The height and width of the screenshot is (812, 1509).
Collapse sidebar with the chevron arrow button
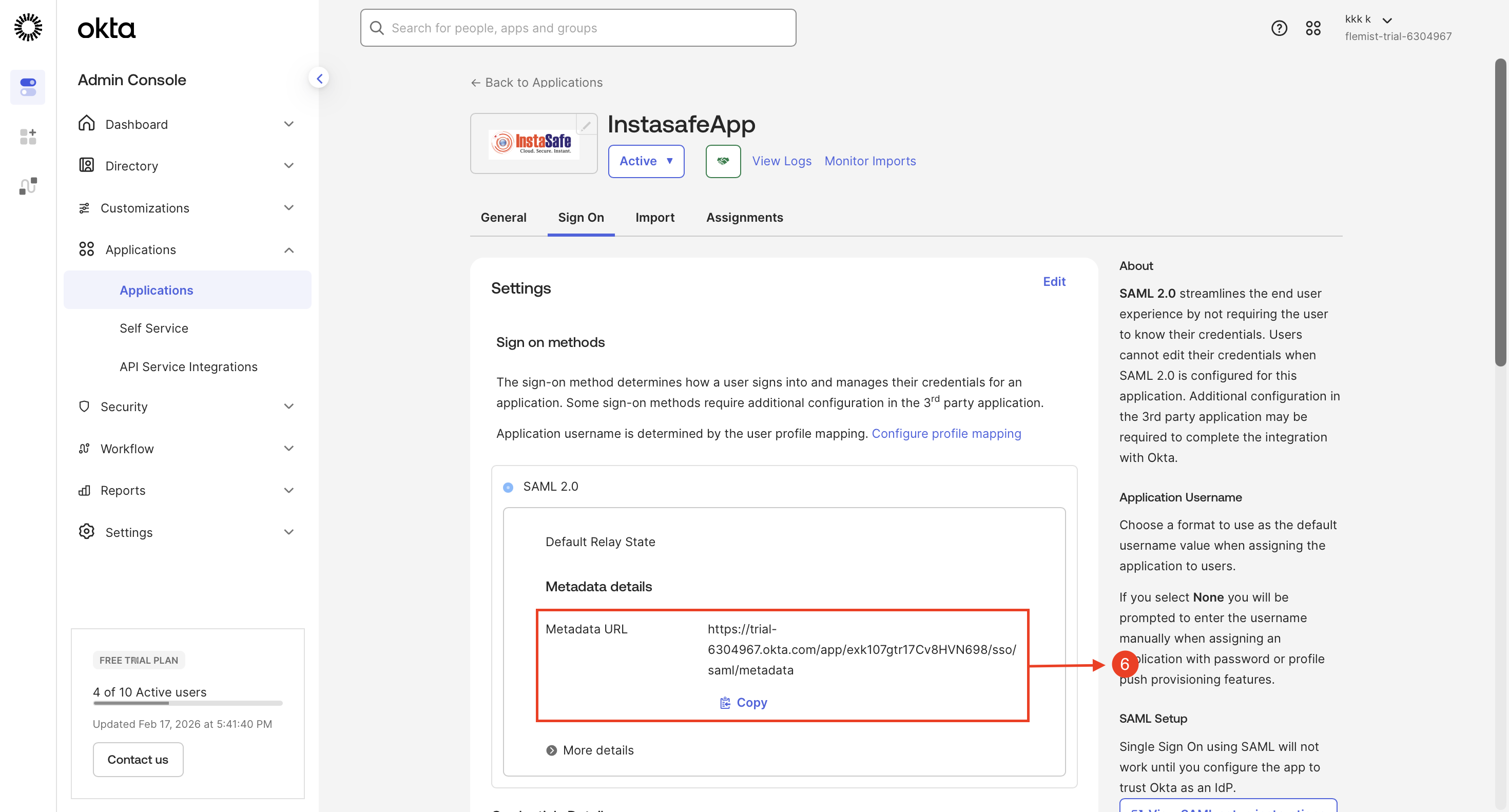319,79
